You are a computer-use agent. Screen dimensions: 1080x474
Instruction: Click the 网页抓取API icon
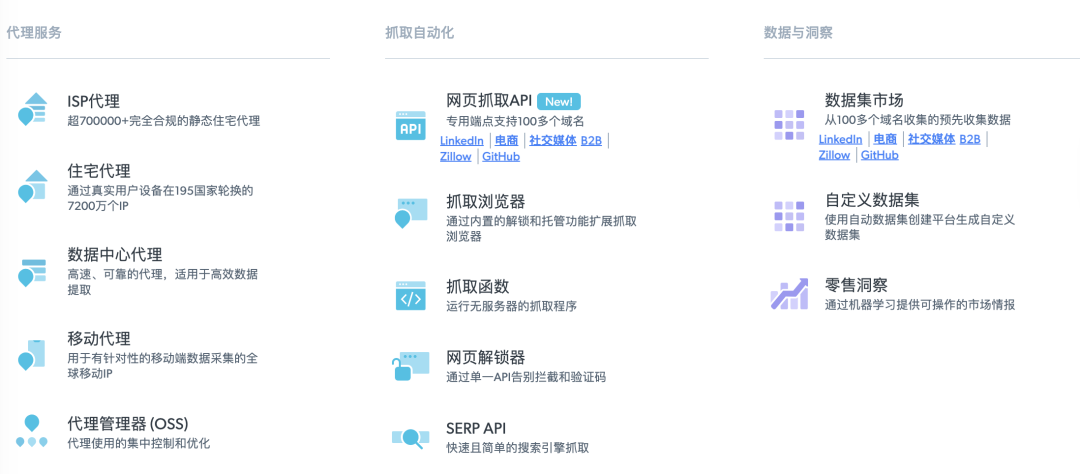coord(411,125)
